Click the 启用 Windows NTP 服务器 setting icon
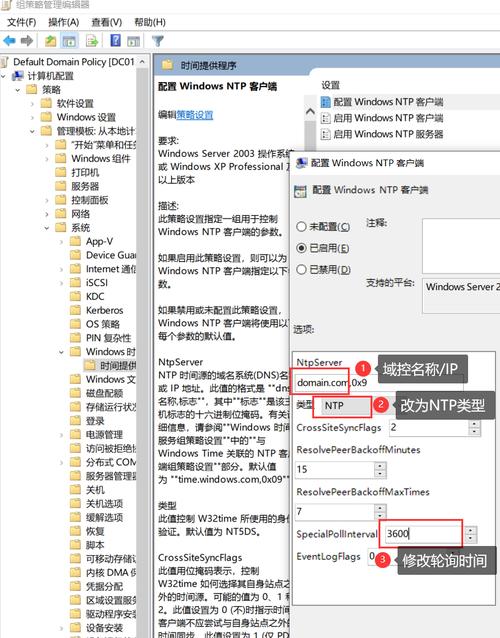This screenshot has width=500, height=638. click(x=325, y=134)
